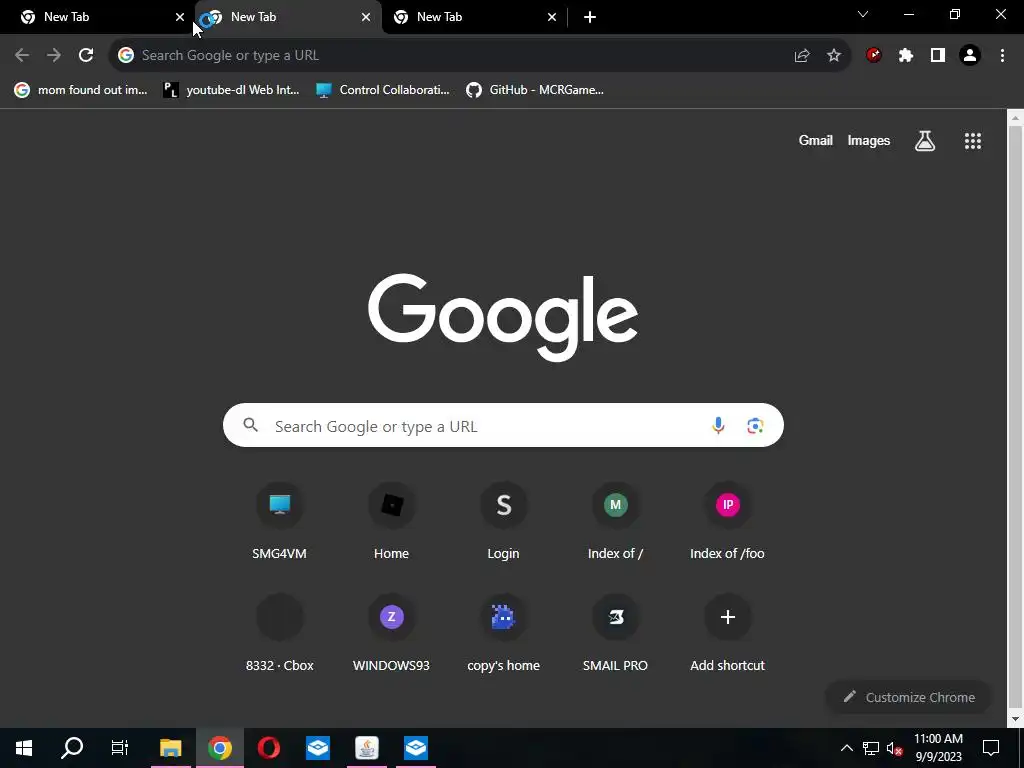
Task: Close the first New Tab
Action: click(x=180, y=17)
